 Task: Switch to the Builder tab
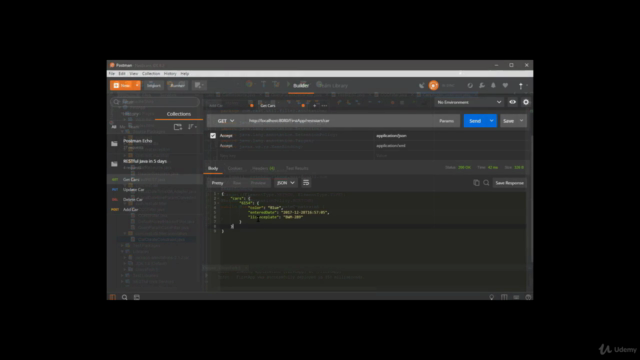(301, 85)
